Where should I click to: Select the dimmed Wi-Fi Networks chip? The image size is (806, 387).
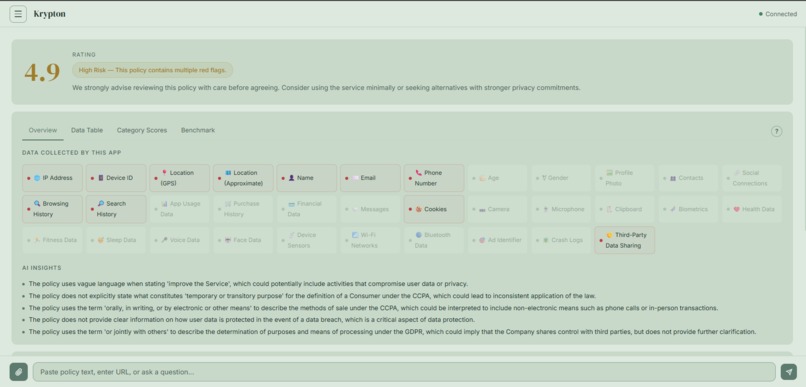(370, 240)
